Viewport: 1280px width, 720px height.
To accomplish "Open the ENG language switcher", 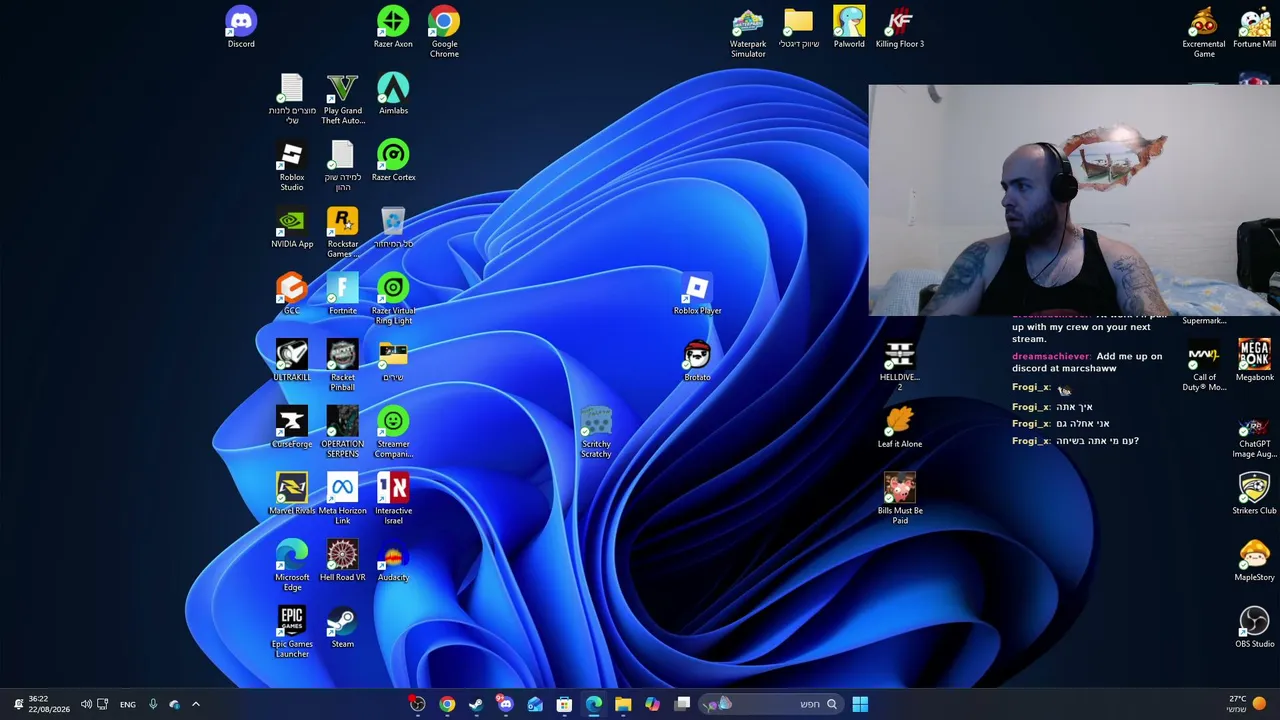I will pyautogui.click(x=128, y=705).
